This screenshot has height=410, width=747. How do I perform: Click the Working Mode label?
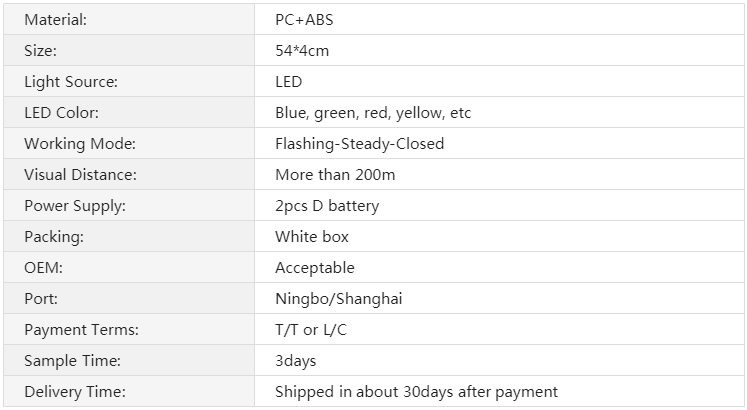click(x=80, y=143)
